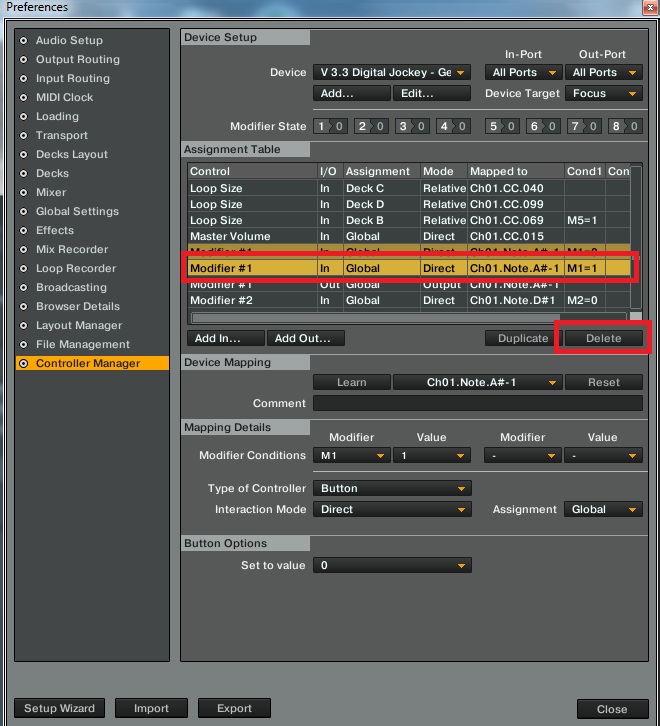Reset the device mapping
This screenshot has height=726, width=660.
click(x=603, y=382)
